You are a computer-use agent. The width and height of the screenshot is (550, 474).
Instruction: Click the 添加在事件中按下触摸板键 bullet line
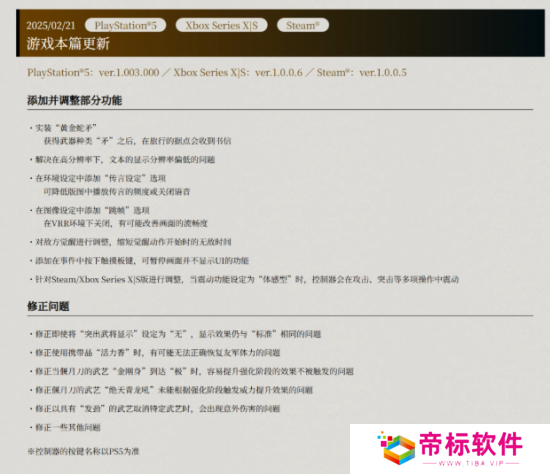[139, 261]
